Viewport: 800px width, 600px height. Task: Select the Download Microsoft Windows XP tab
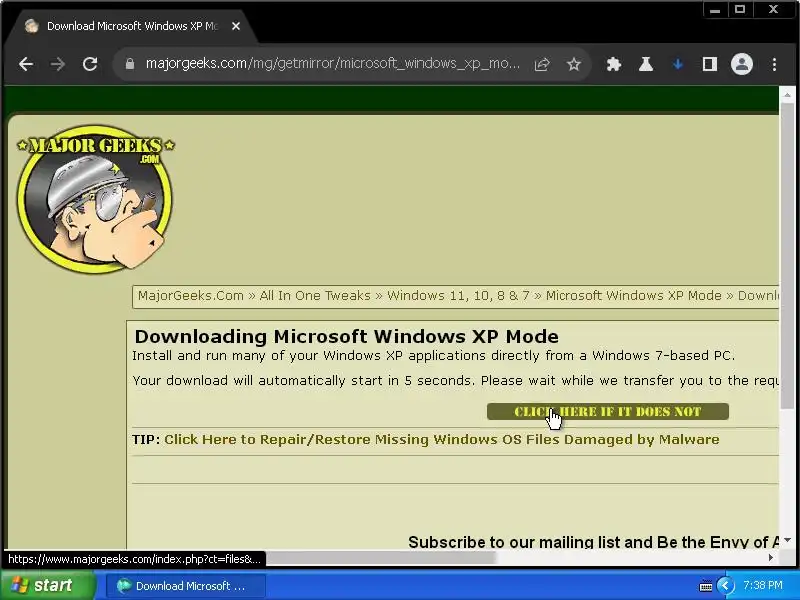pyautogui.click(x=132, y=26)
